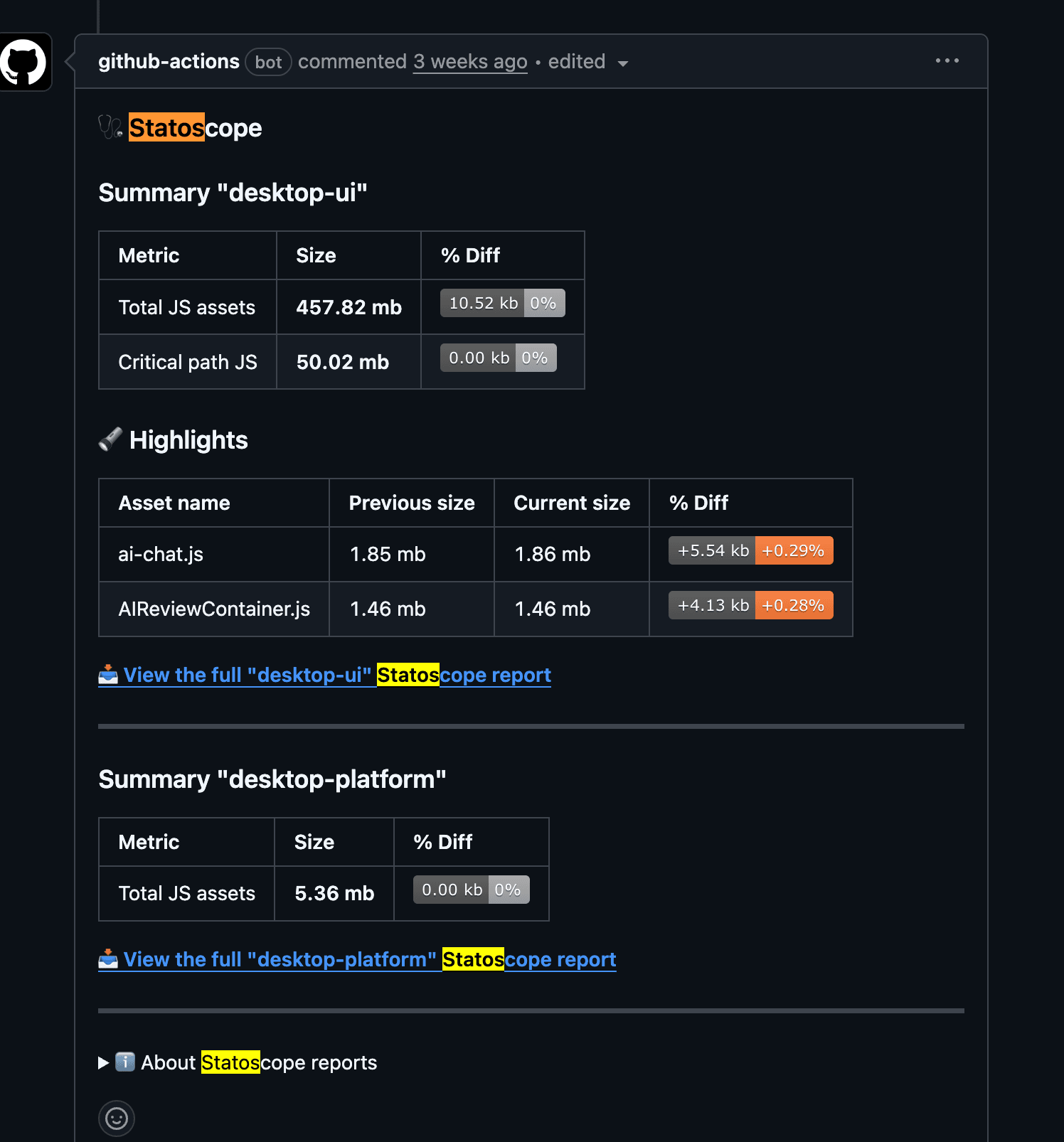The height and width of the screenshot is (1142, 1064).
Task: View the full desktop-platform Statoscope report
Action: (357, 959)
